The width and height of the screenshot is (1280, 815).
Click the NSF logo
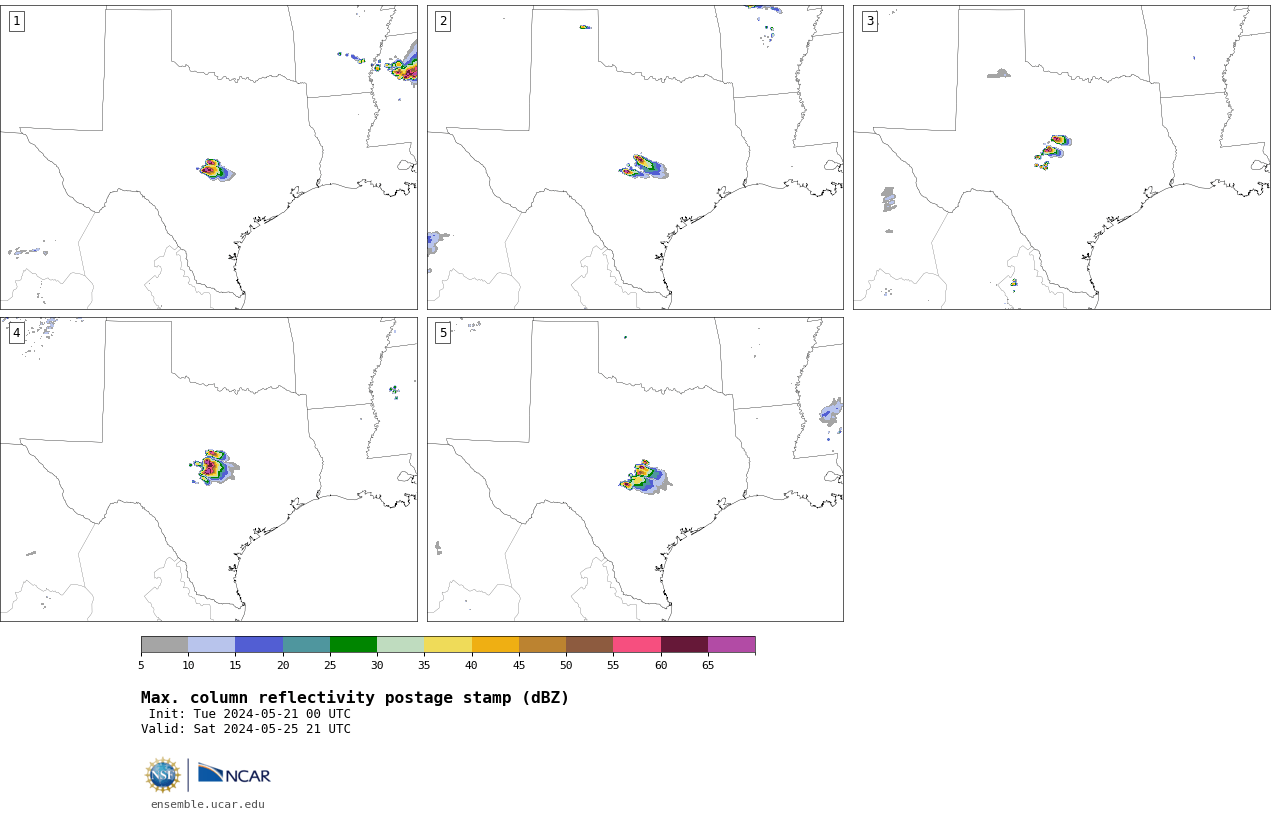[163, 775]
